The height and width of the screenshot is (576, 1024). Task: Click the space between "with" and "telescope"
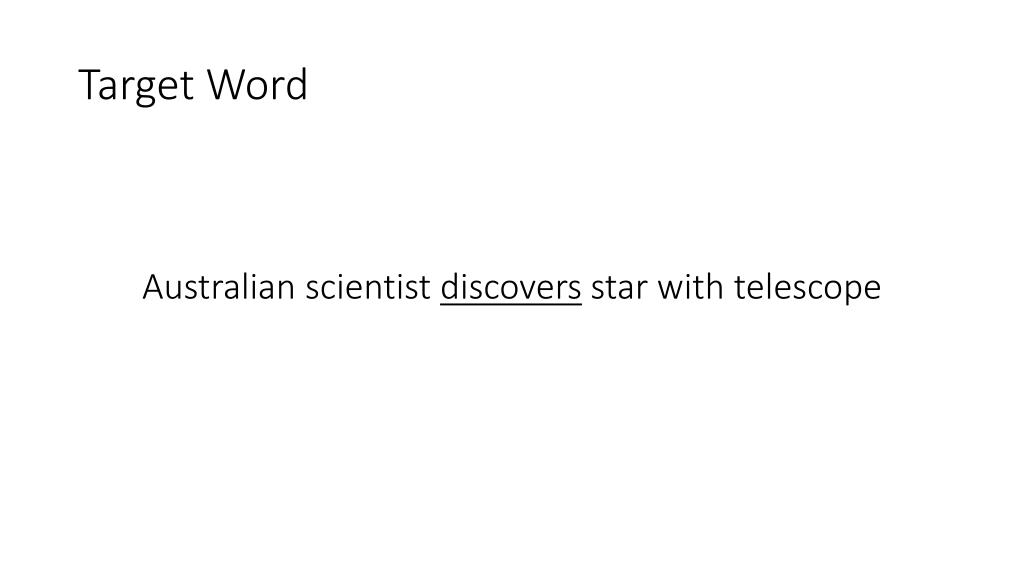[x=729, y=287]
